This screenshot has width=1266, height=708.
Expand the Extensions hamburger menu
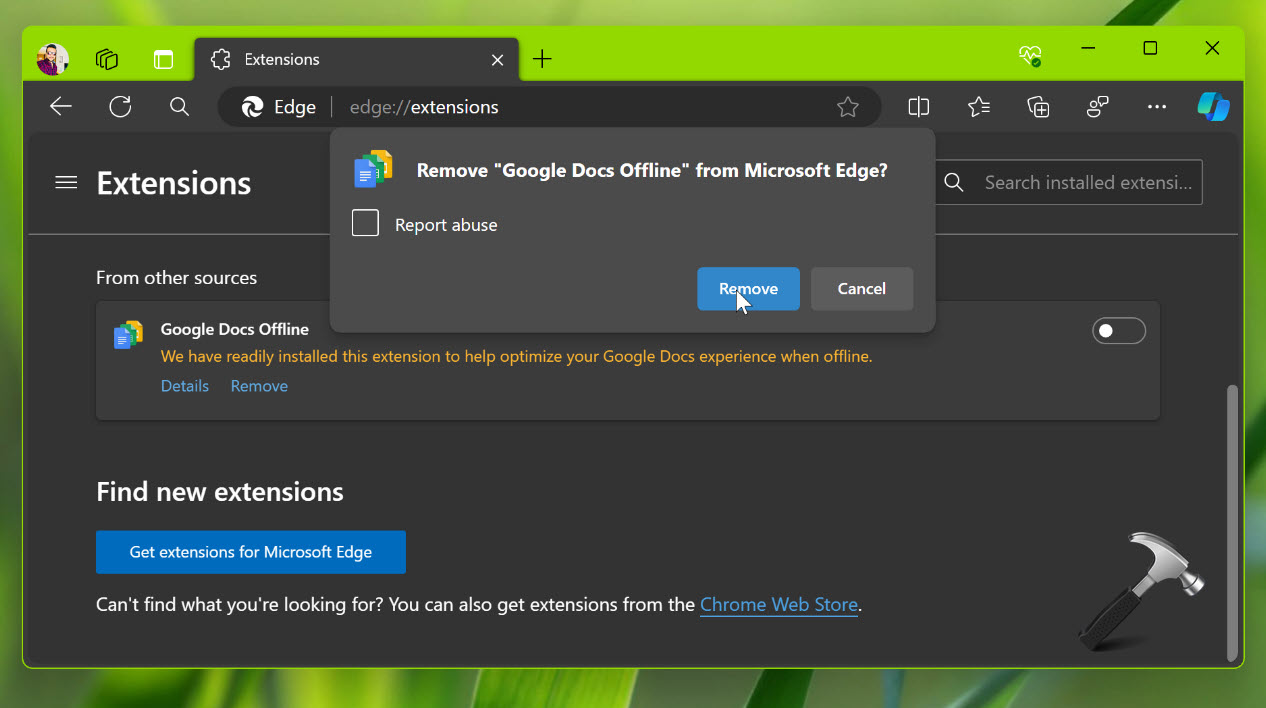(66, 183)
